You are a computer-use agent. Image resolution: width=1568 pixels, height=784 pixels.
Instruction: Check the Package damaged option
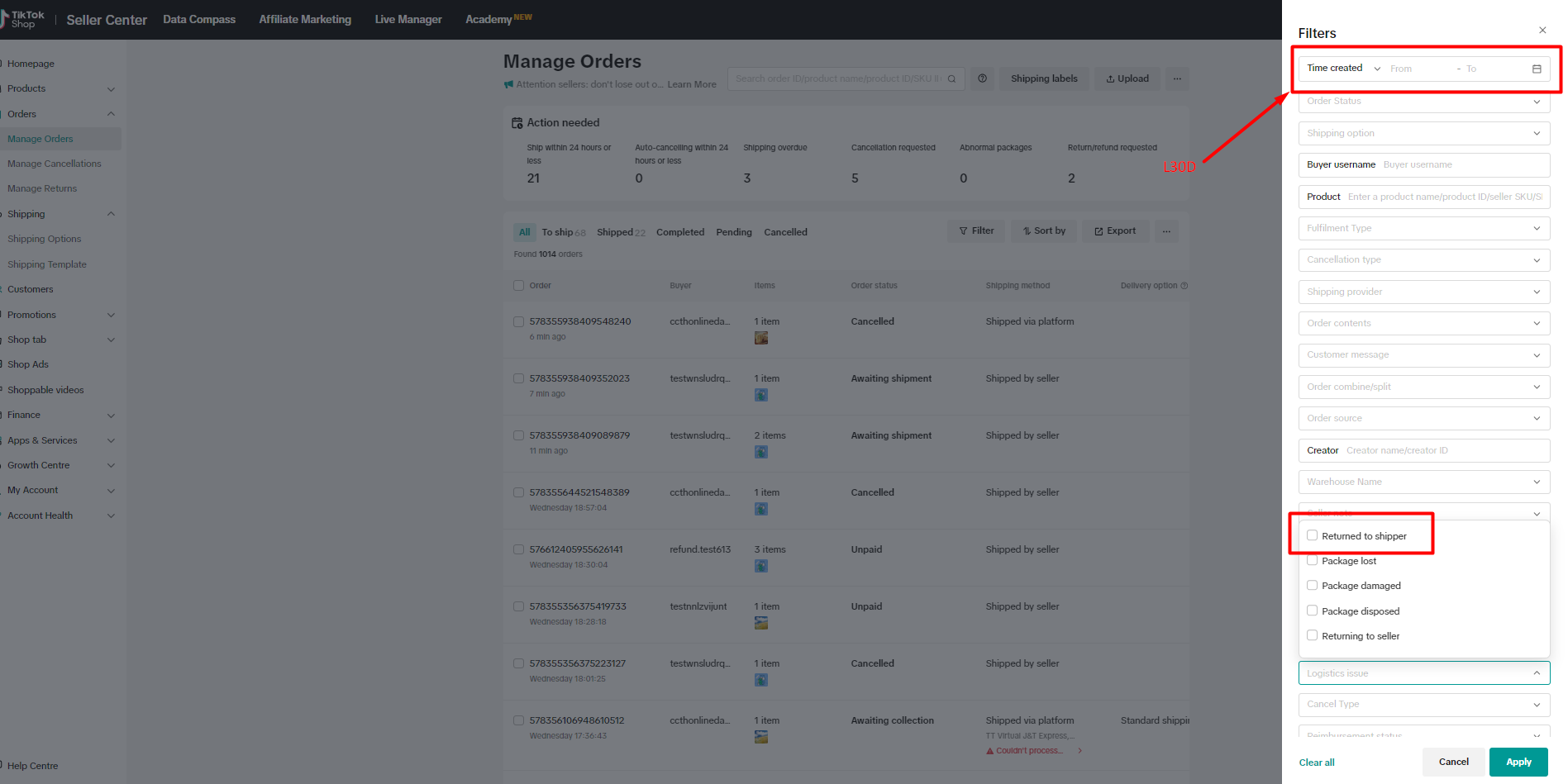pos(1312,585)
